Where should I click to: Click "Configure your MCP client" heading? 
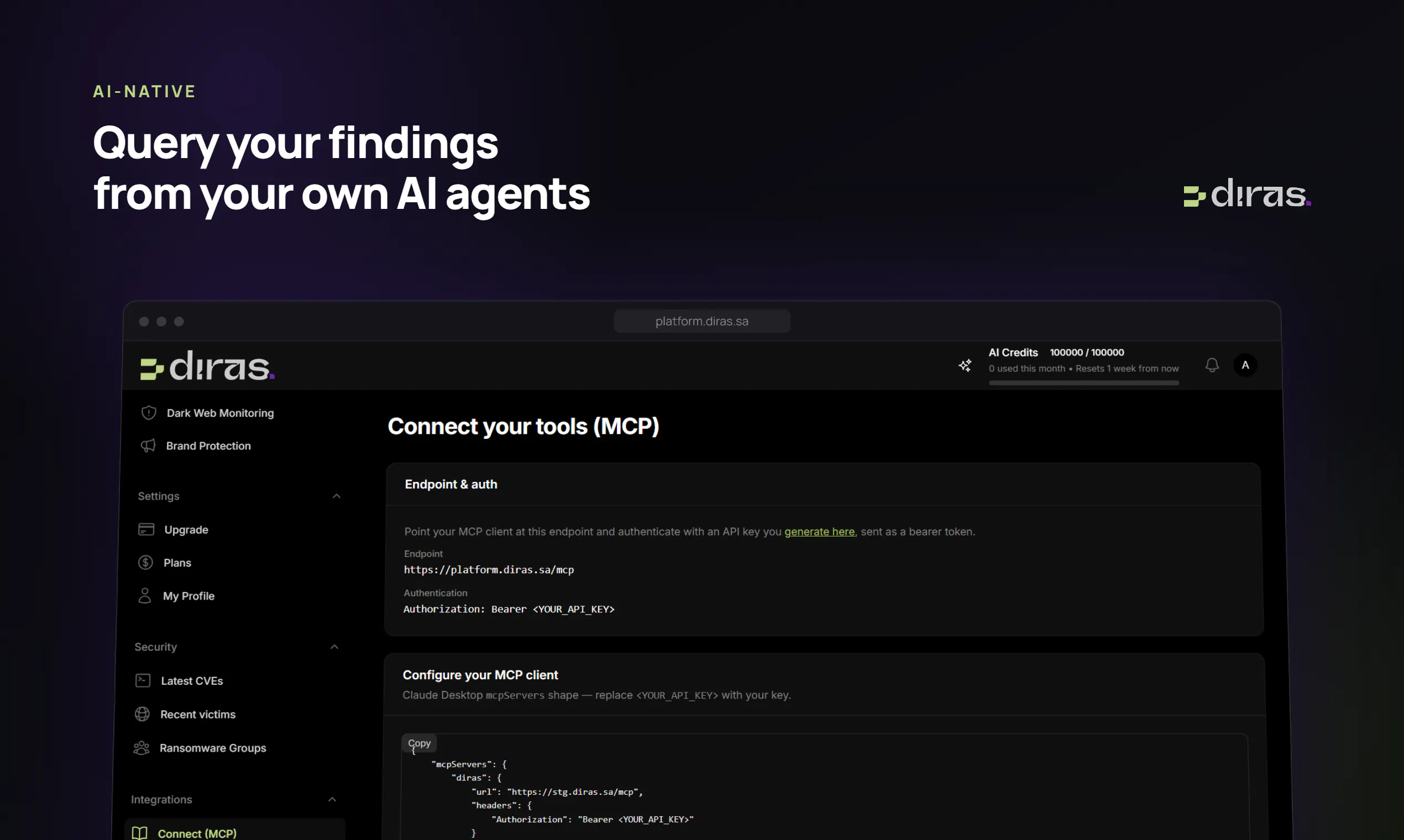tap(480, 675)
